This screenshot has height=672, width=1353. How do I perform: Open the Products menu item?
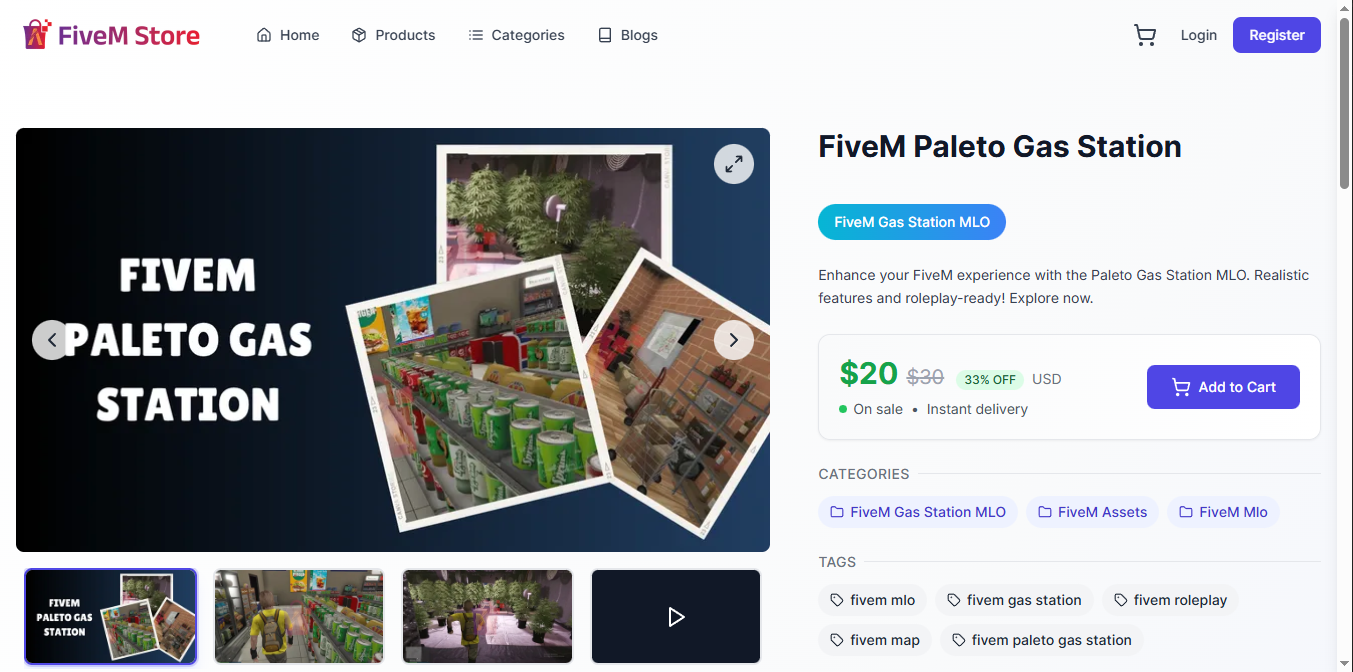click(393, 35)
